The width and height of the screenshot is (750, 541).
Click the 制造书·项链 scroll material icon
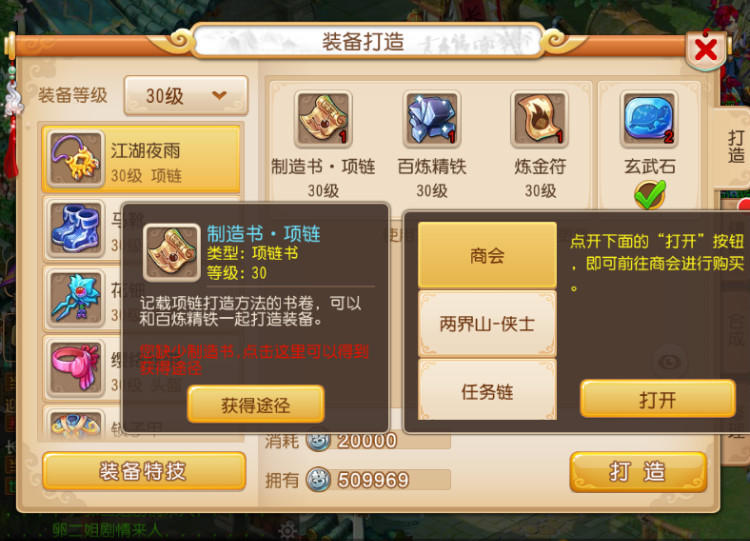click(323, 119)
